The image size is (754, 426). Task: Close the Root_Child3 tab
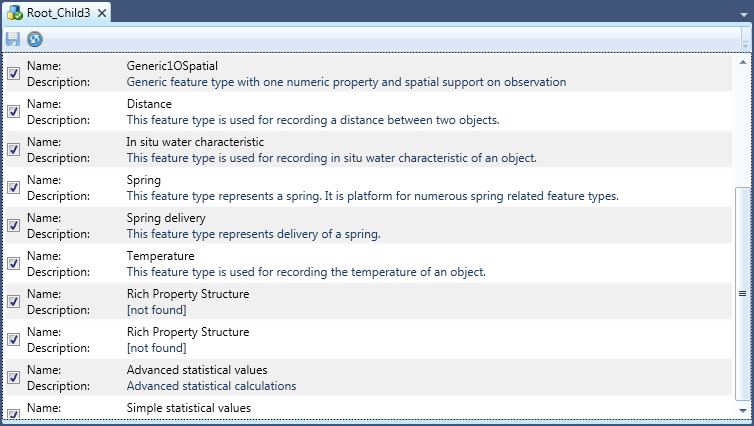tap(102, 13)
